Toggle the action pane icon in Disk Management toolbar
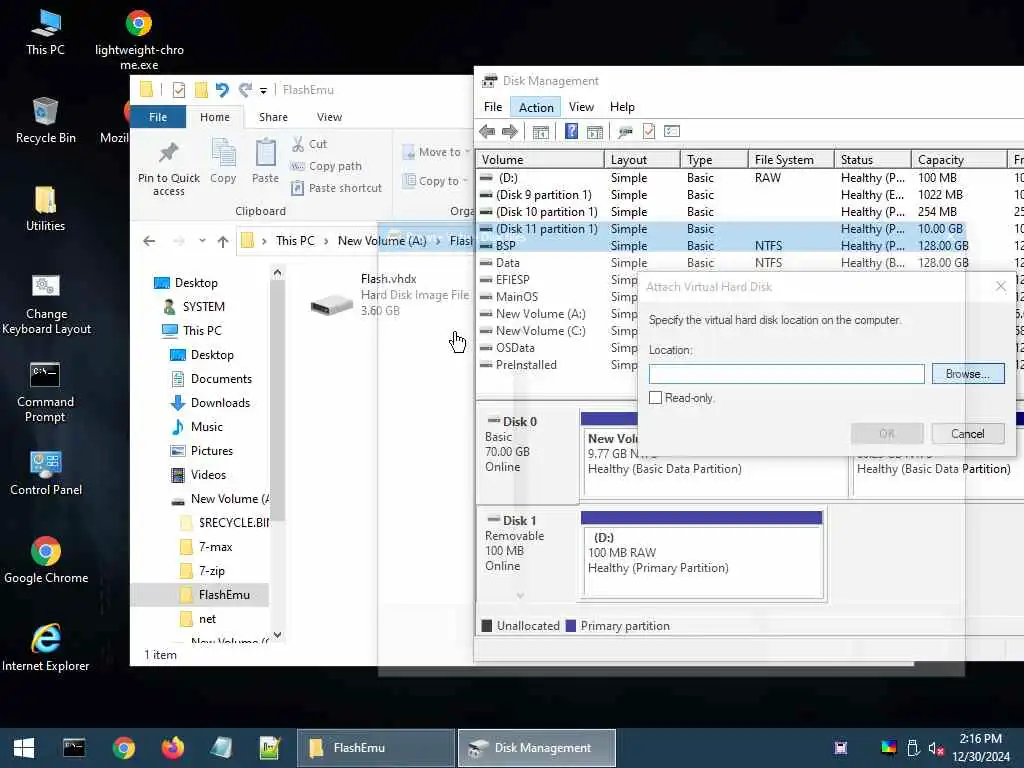1024x768 pixels. tap(595, 132)
